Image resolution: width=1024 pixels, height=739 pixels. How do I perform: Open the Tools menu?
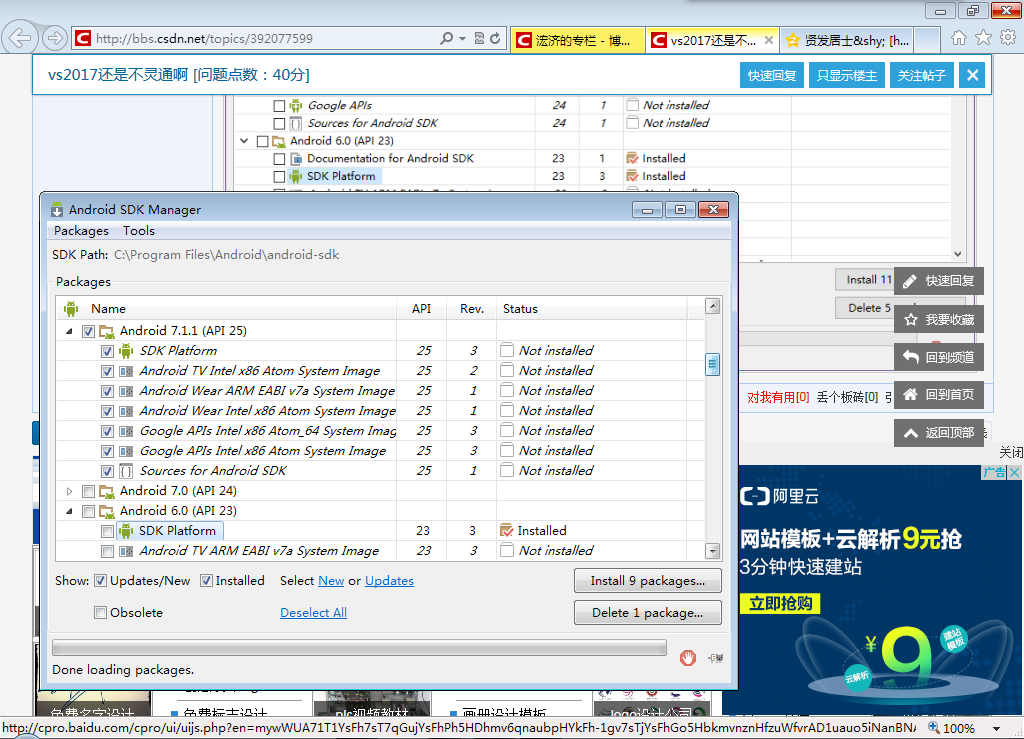[x=138, y=230]
